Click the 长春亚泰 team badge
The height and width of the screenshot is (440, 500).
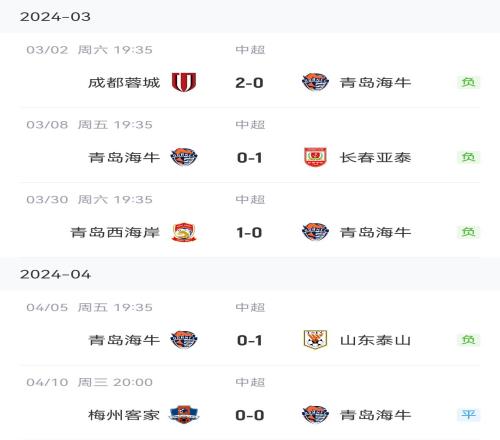pos(315,157)
